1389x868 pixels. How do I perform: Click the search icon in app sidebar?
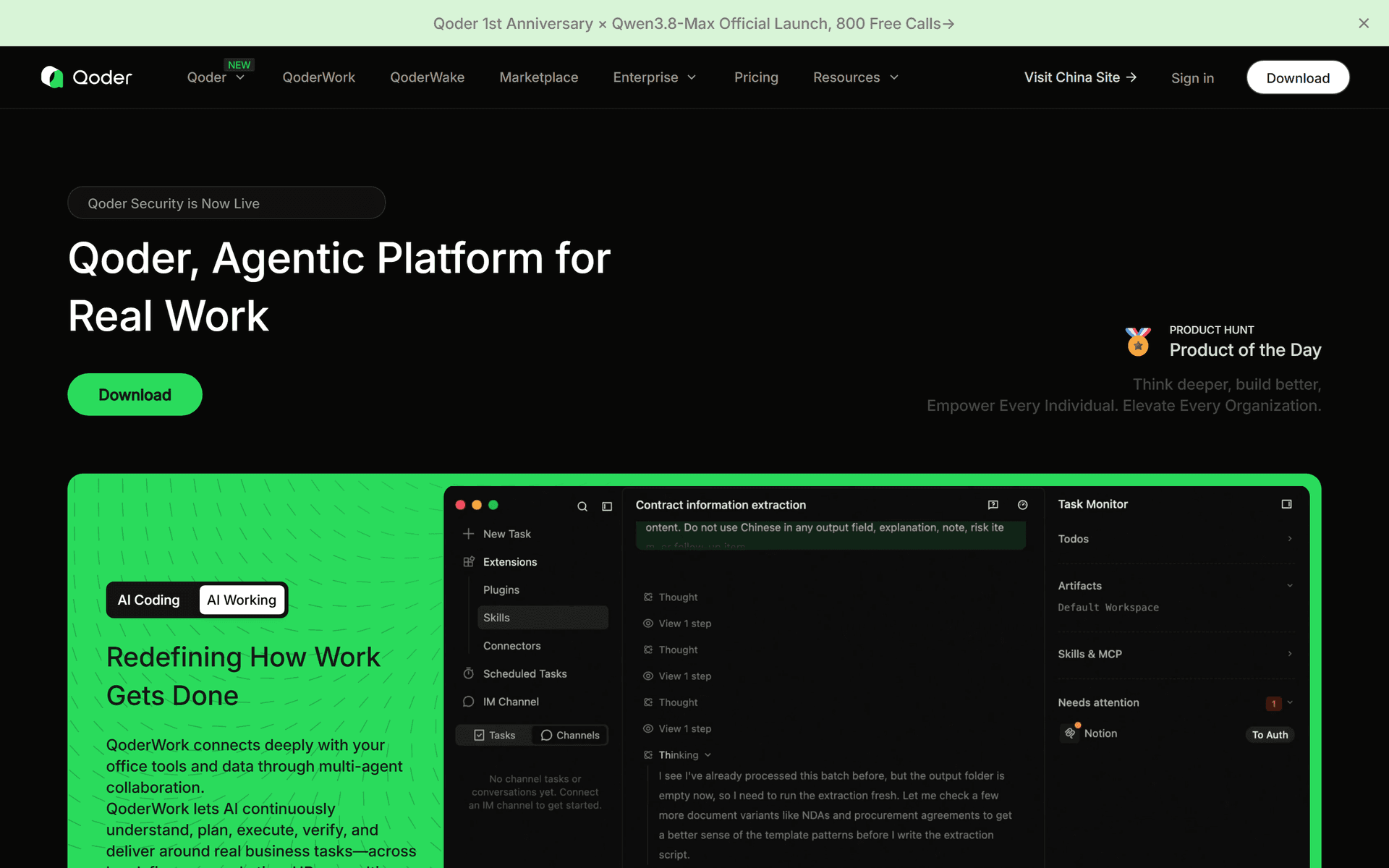click(582, 506)
